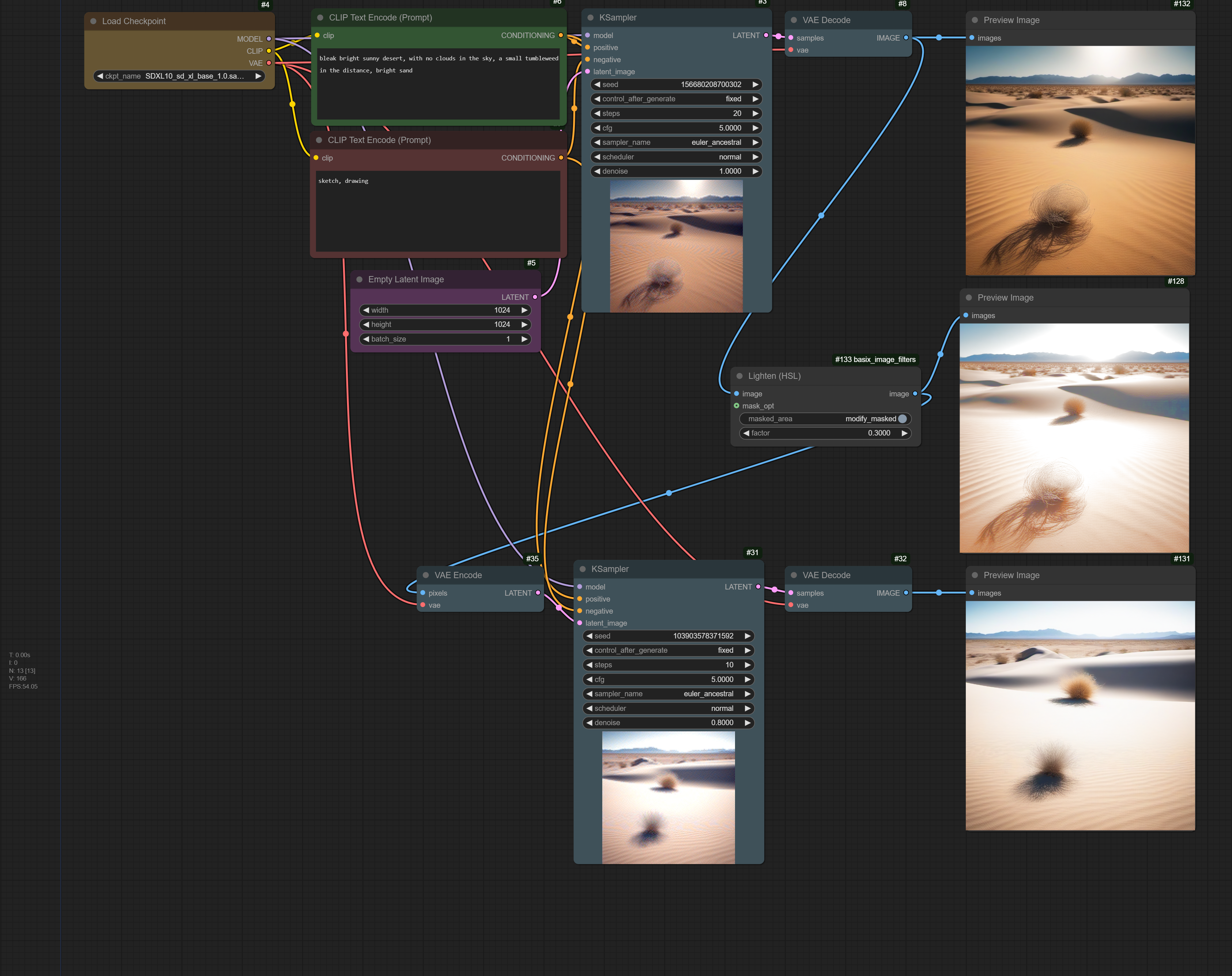
Task: Collapse the middle Preview Image node dot
Action: (x=969, y=298)
